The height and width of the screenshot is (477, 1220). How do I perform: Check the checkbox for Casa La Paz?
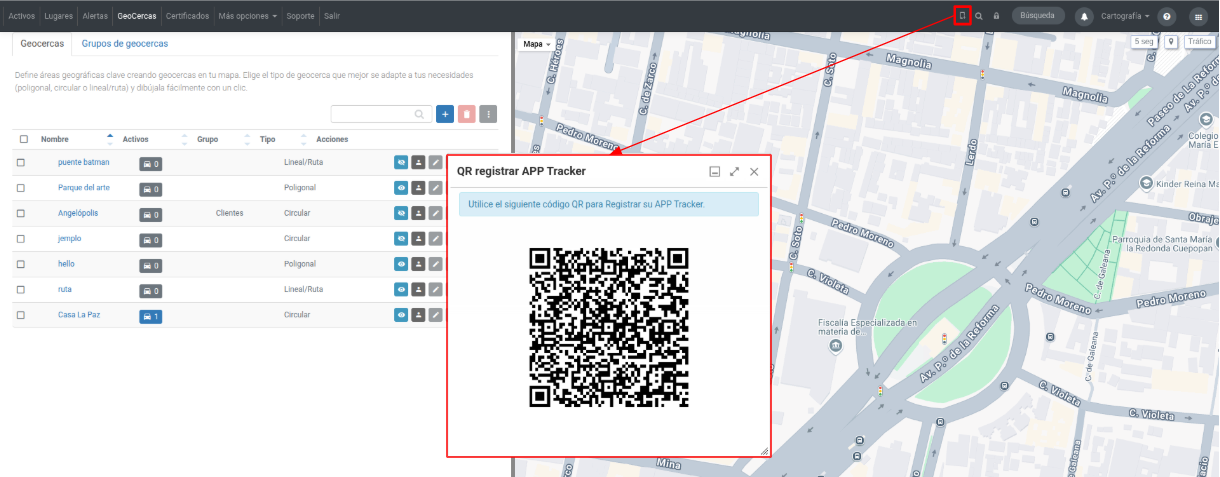pyautogui.click(x=20, y=315)
